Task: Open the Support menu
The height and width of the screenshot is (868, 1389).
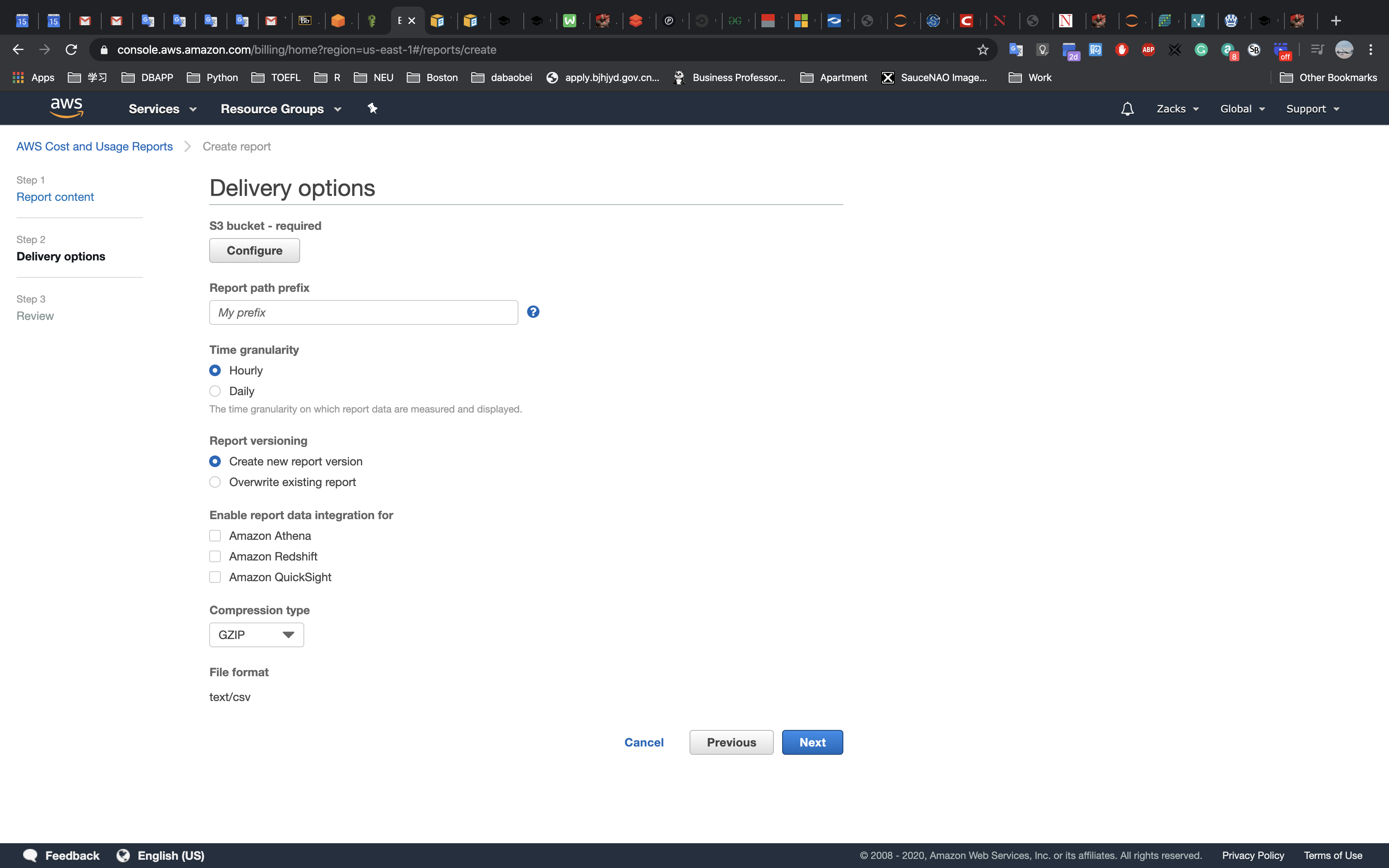Action: pos(1312,108)
